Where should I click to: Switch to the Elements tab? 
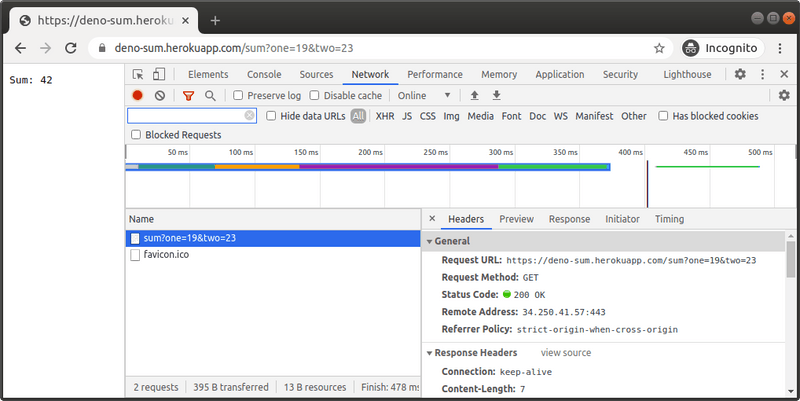(208, 74)
